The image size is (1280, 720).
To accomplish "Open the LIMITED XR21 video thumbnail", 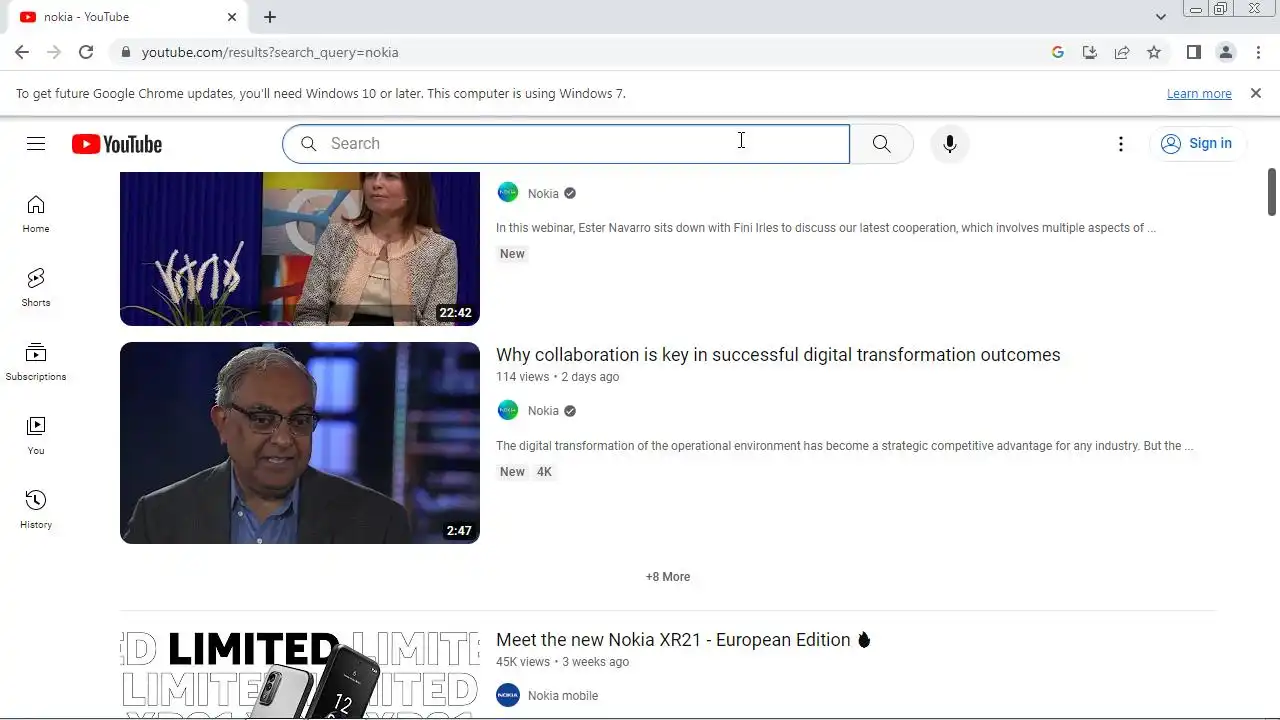I will [300, 673].
